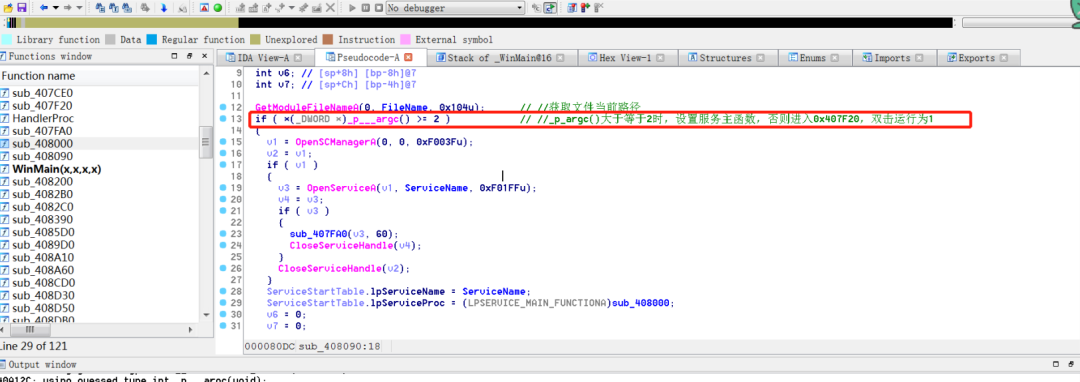Open the No debugger dropdown

(455, 8)
